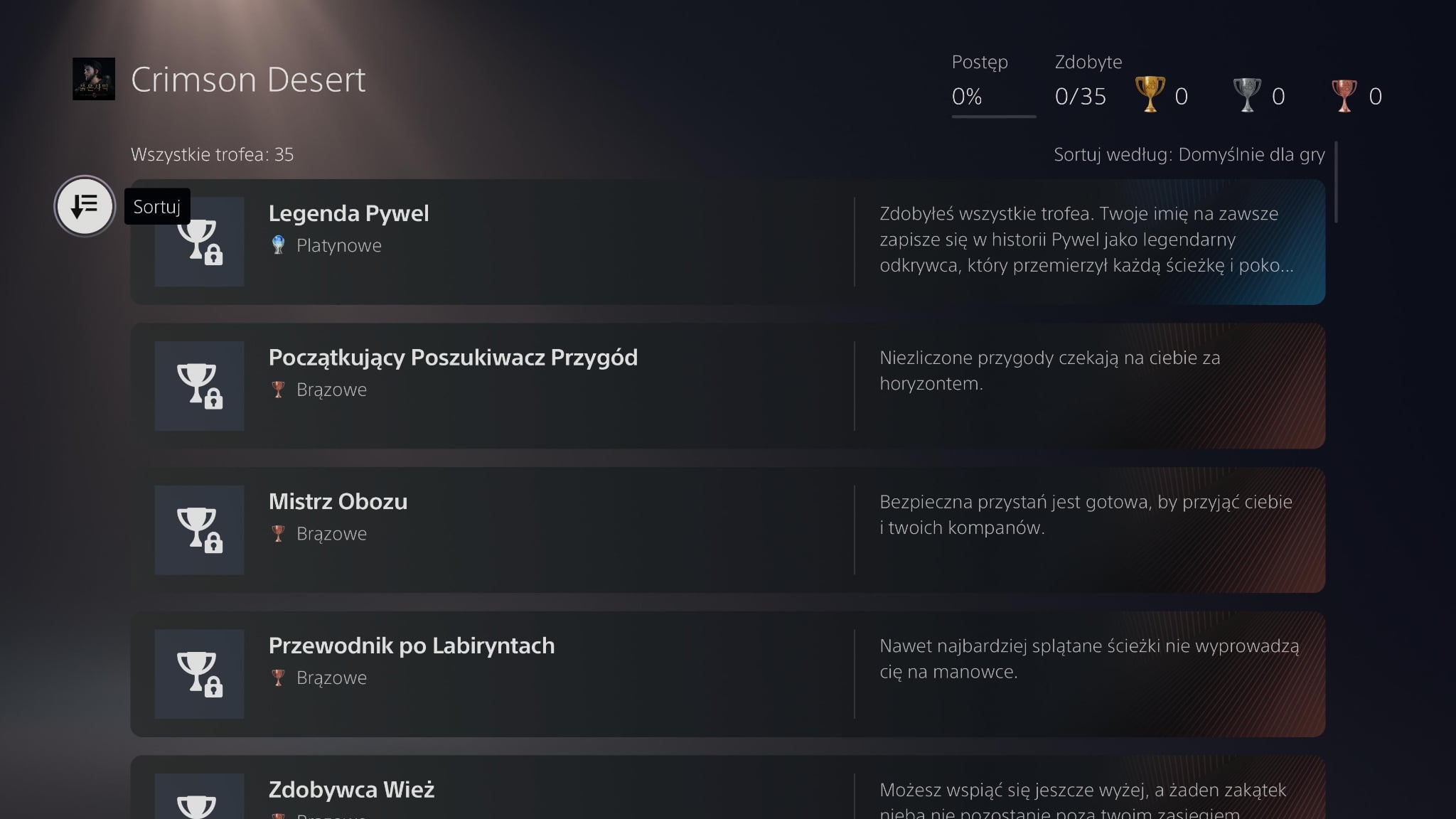Select the Mistrz Obozu trophy title
The height and width of the screenshot is (819, 1456).
[338, 502]
